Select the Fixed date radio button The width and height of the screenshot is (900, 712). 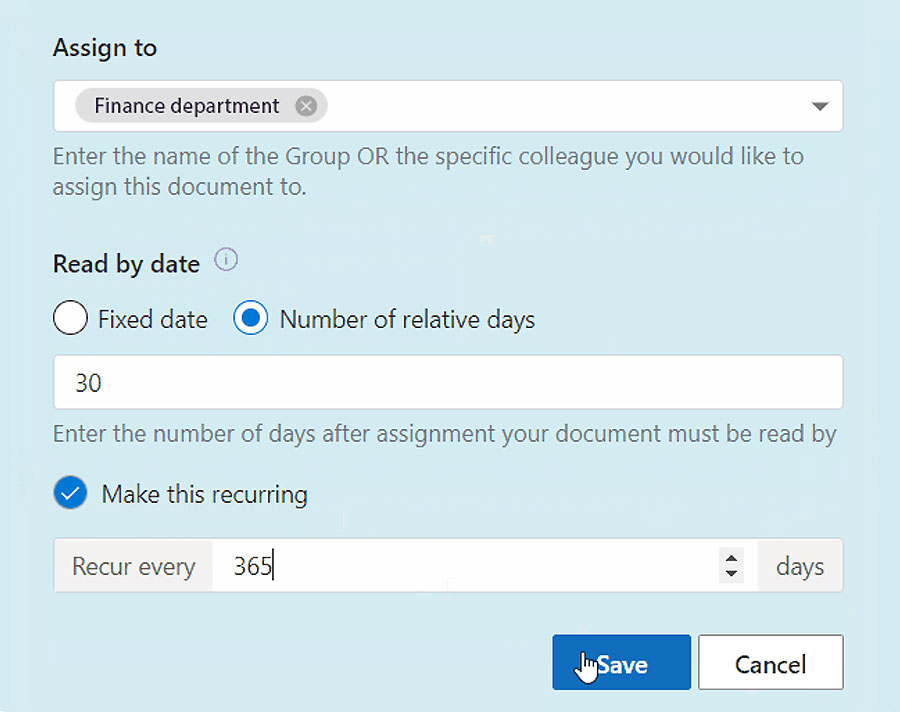[x=70, y=318]
